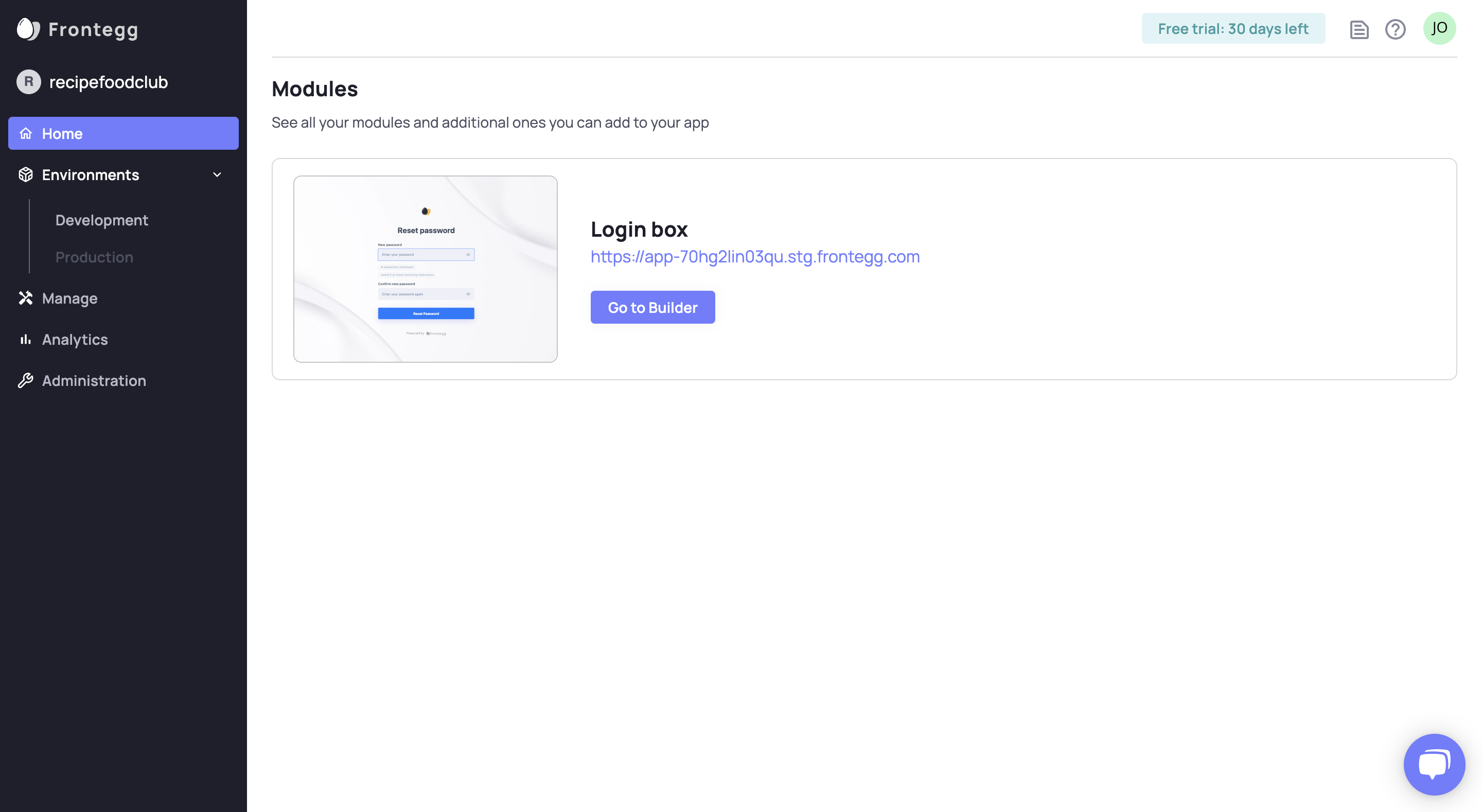Click the Administration wrench icon
The width and height of the screenshot is (1482, 812).
[26, 380]
